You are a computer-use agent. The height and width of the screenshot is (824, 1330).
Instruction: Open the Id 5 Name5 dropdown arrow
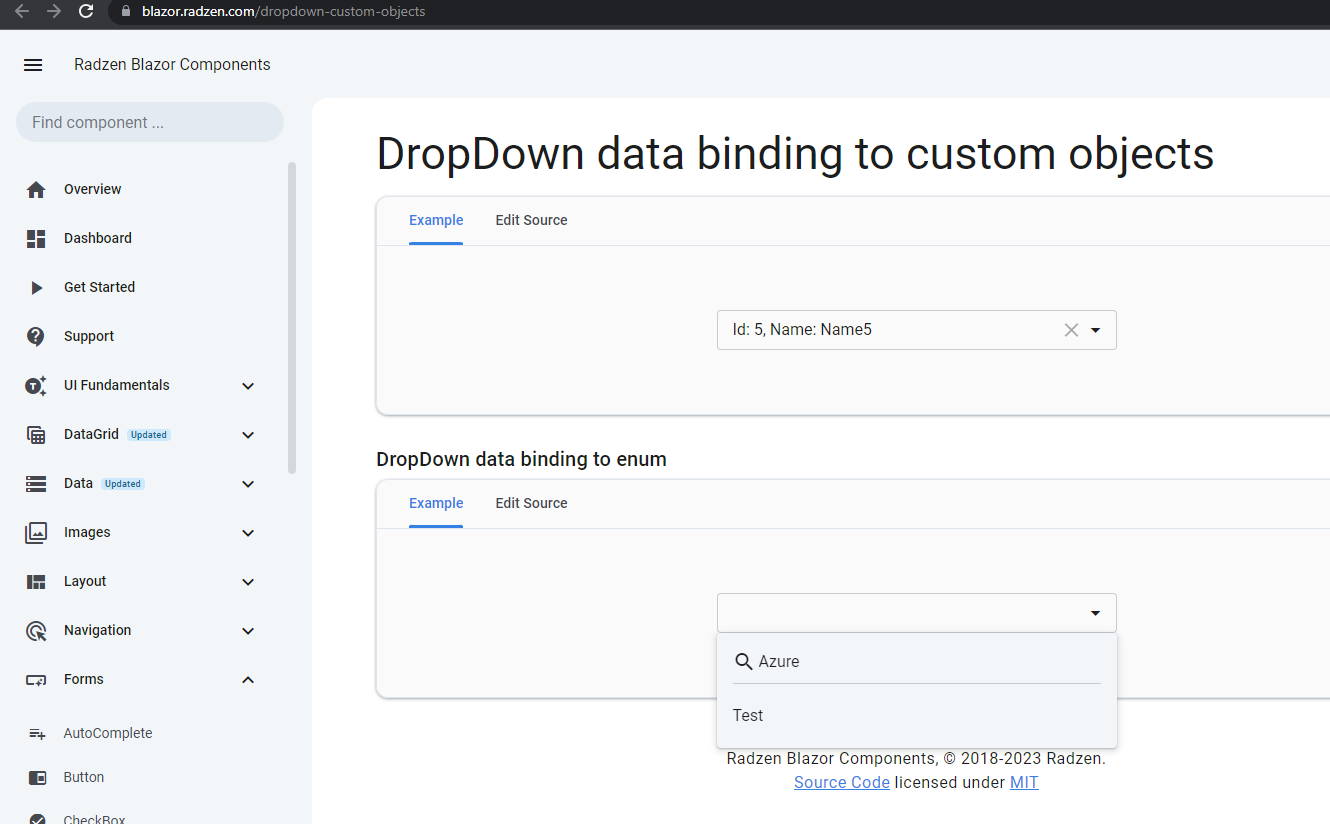pos(1096,330)
